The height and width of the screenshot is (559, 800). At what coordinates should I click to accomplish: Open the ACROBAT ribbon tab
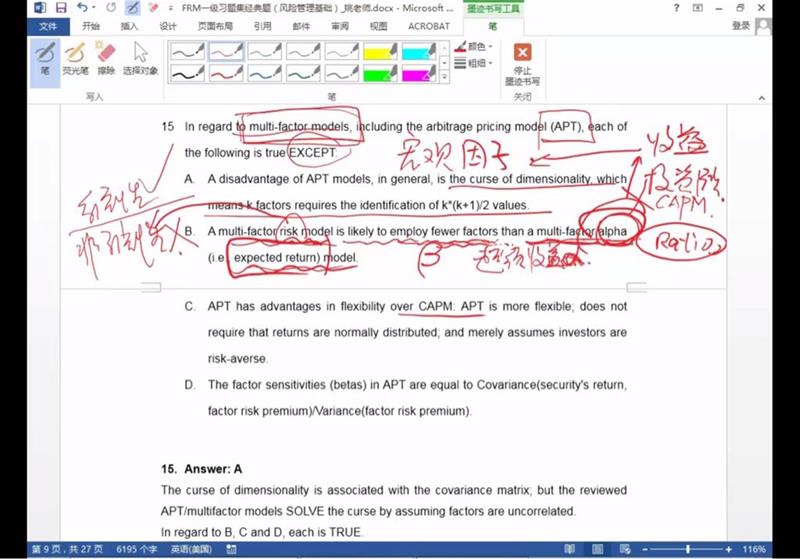click(431, 26)
